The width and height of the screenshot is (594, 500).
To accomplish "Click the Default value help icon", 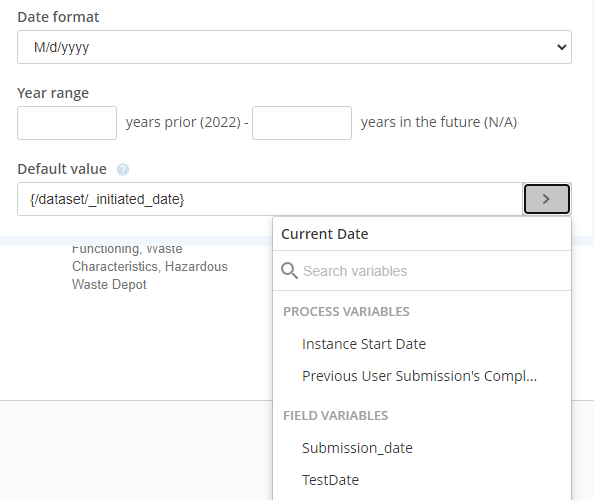I will coord(123,169).
